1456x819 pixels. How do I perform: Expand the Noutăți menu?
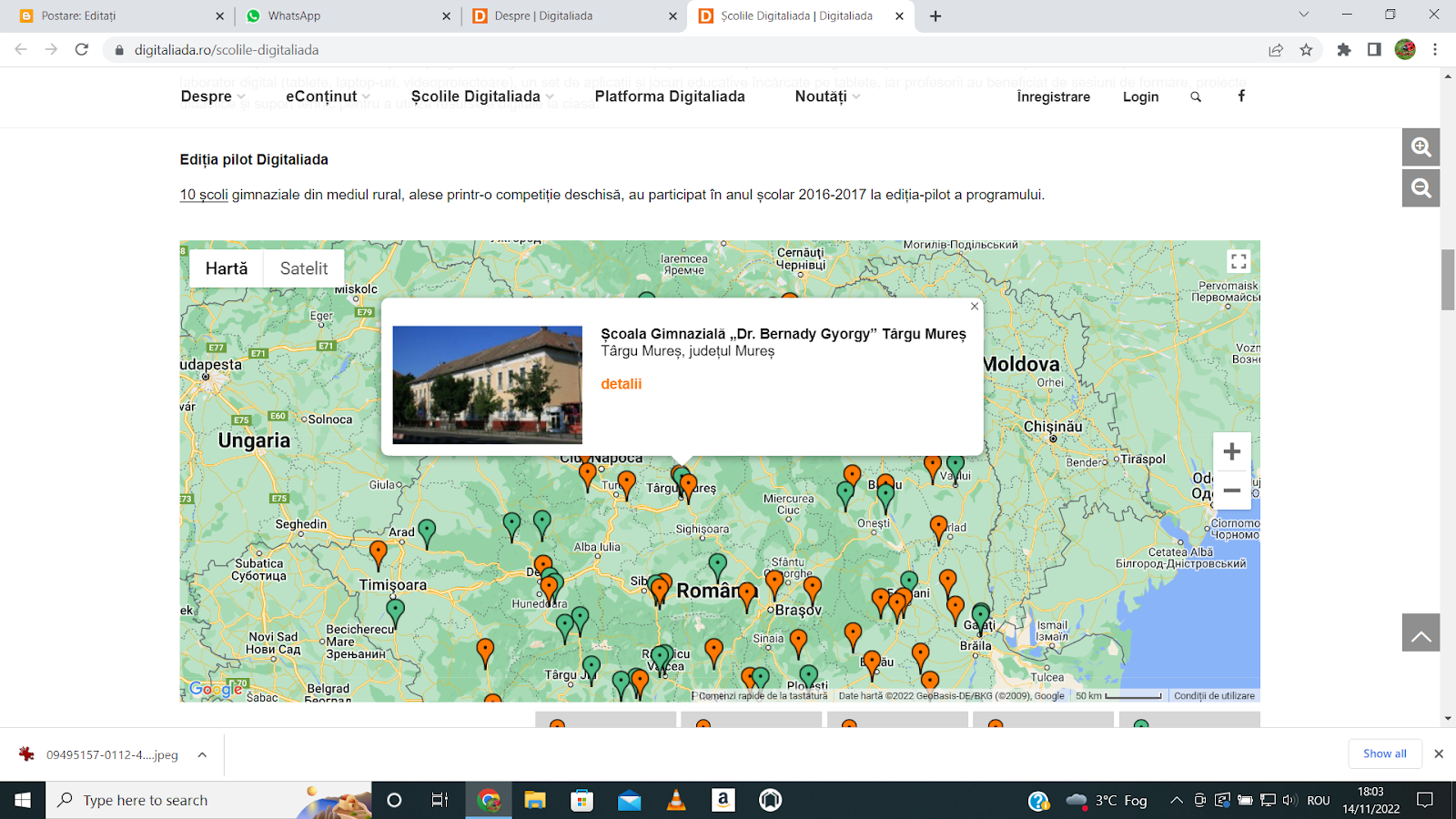[x=827, y=96]
